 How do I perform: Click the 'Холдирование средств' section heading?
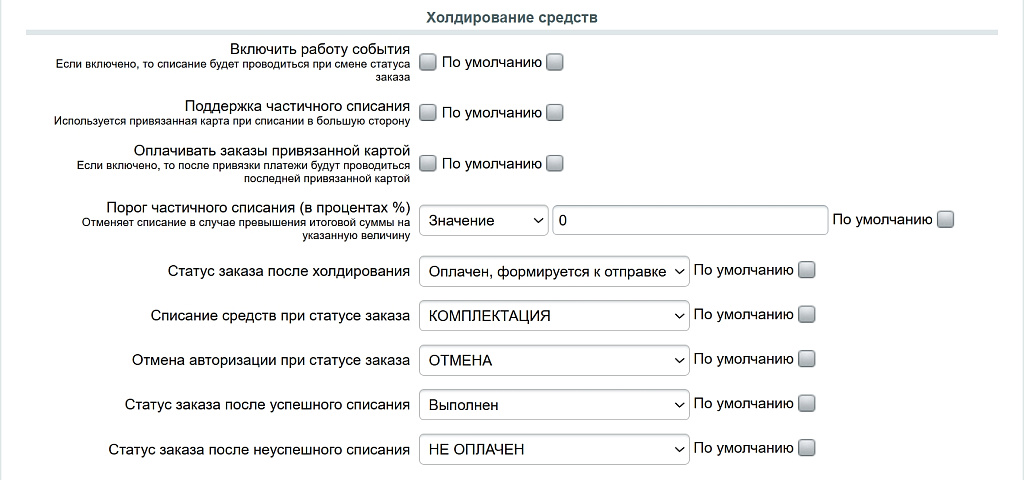(x=512, y=17)
